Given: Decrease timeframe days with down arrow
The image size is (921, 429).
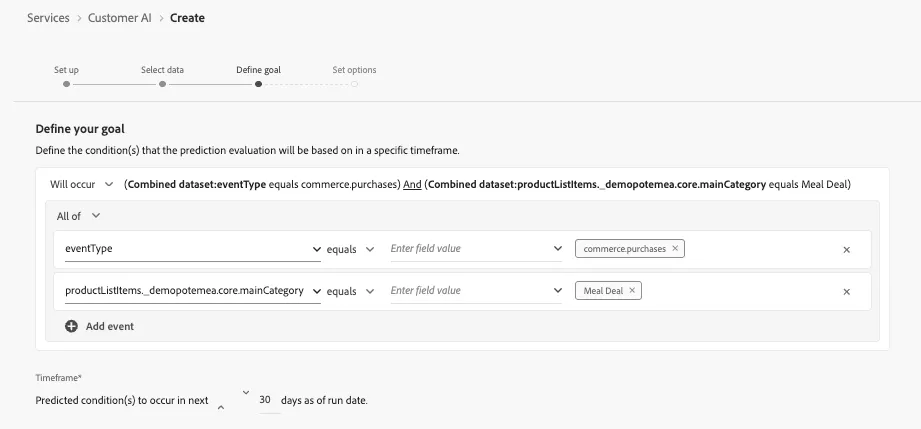Looking at the screenshot, I should click(246, 393).
